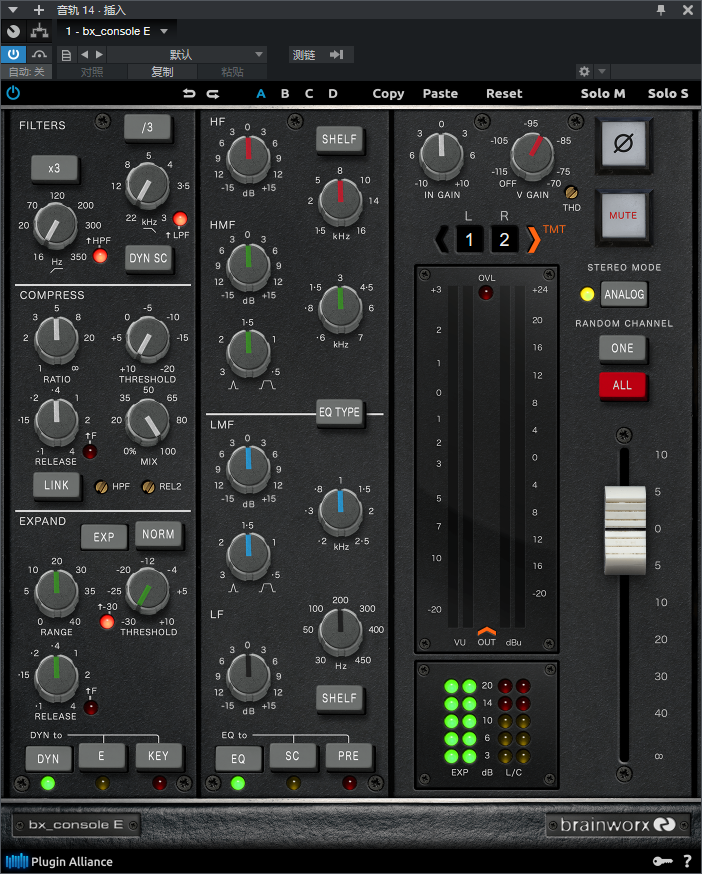Toggle ANALOG stereo mode button

tap(624, 294)
